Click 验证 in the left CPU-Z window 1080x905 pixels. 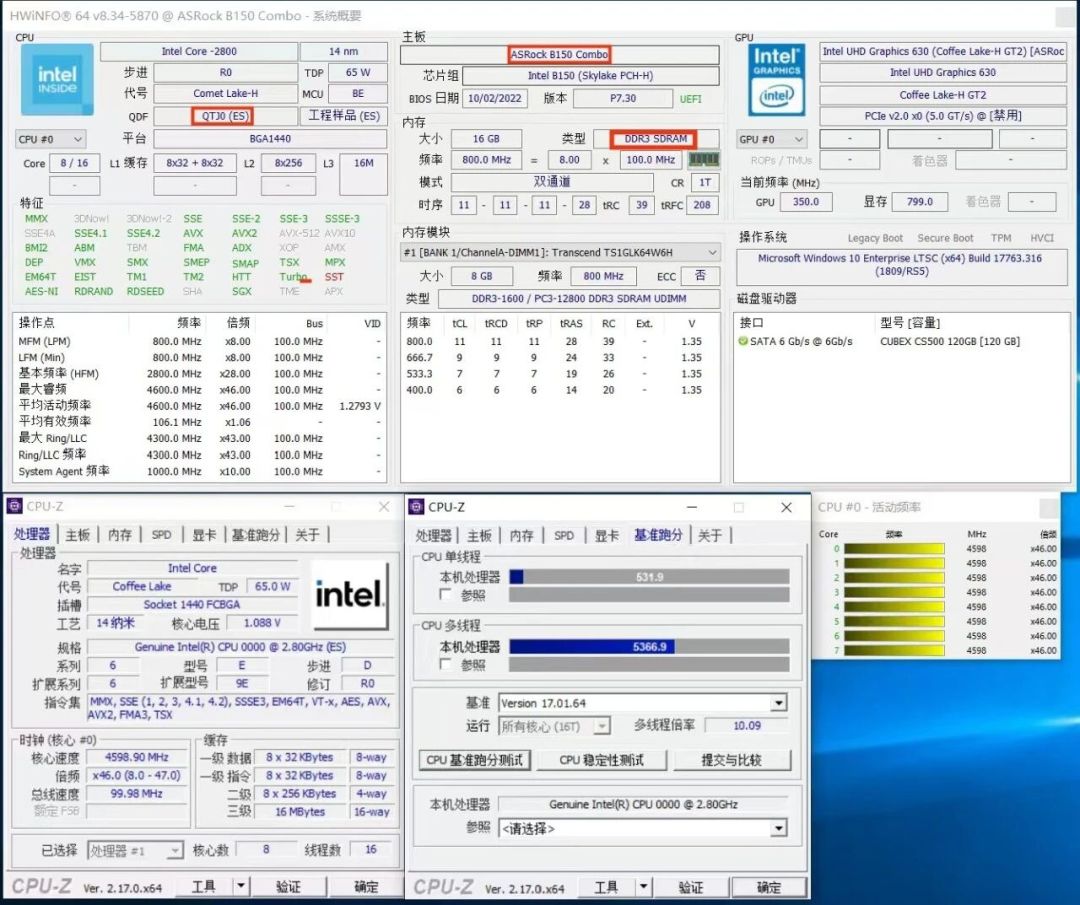(288, 886)
